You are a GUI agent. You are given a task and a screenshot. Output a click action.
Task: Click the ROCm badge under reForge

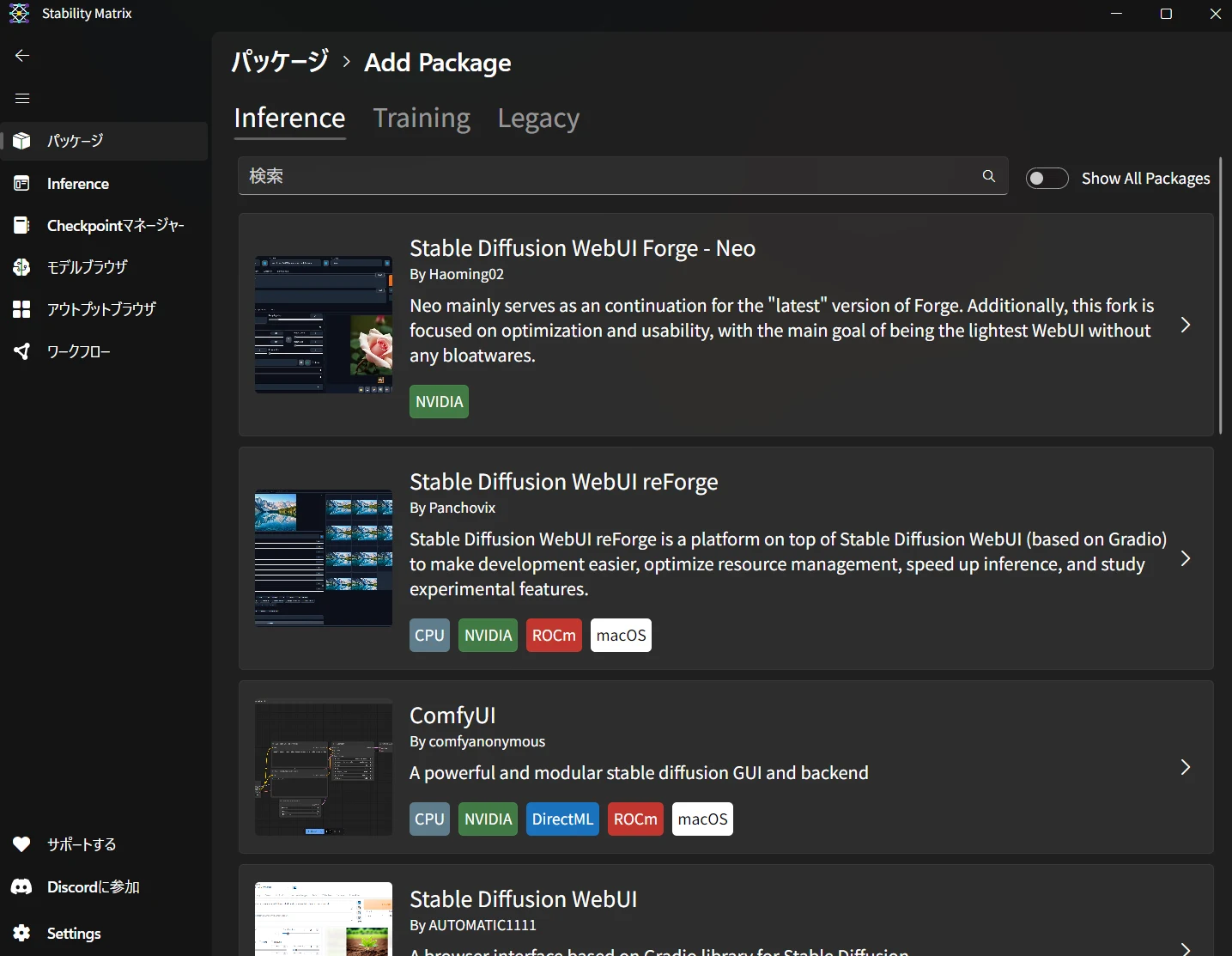[554, 636]
